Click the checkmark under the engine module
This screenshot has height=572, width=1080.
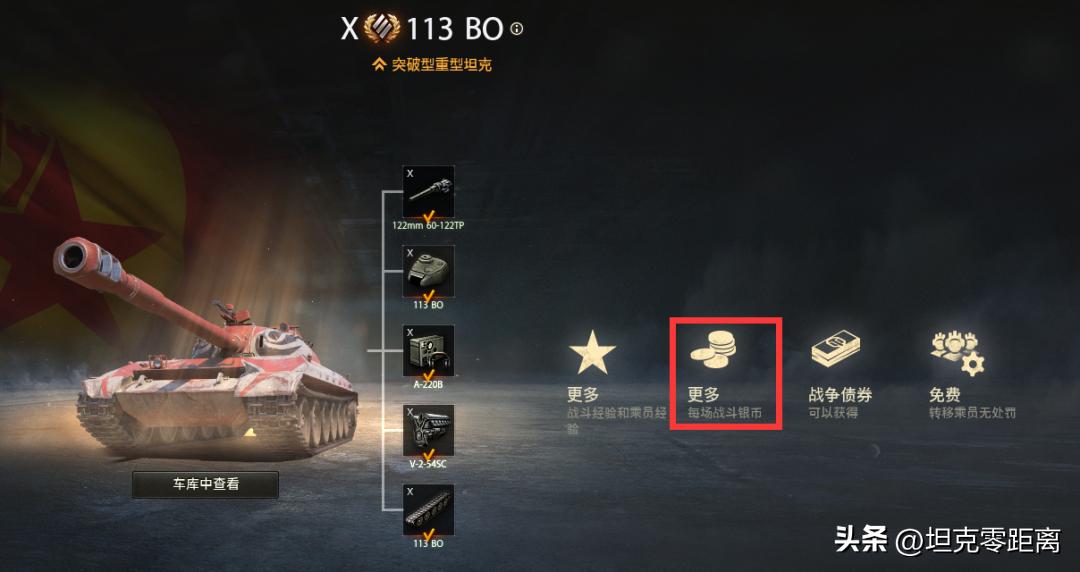click(428, 456)
